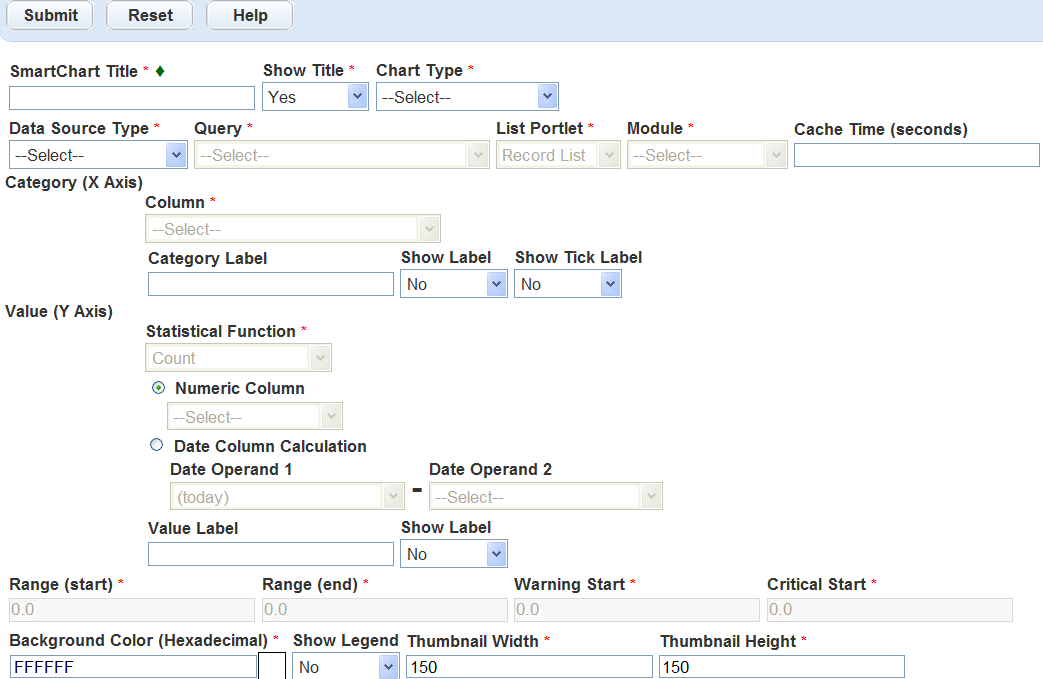Open the Chart Type dropdown

[466, 97]
